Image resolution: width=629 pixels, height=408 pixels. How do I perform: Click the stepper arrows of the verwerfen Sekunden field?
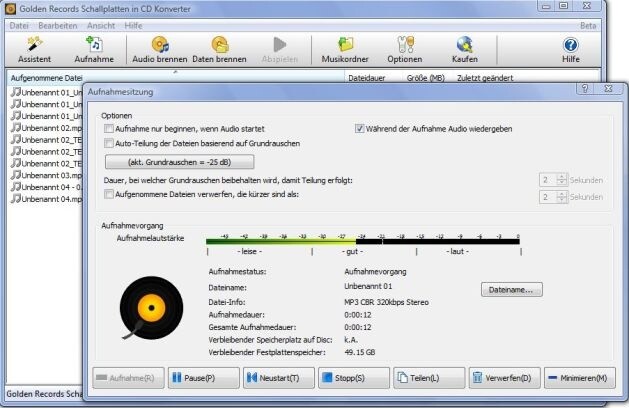click(x=562, y=197)
